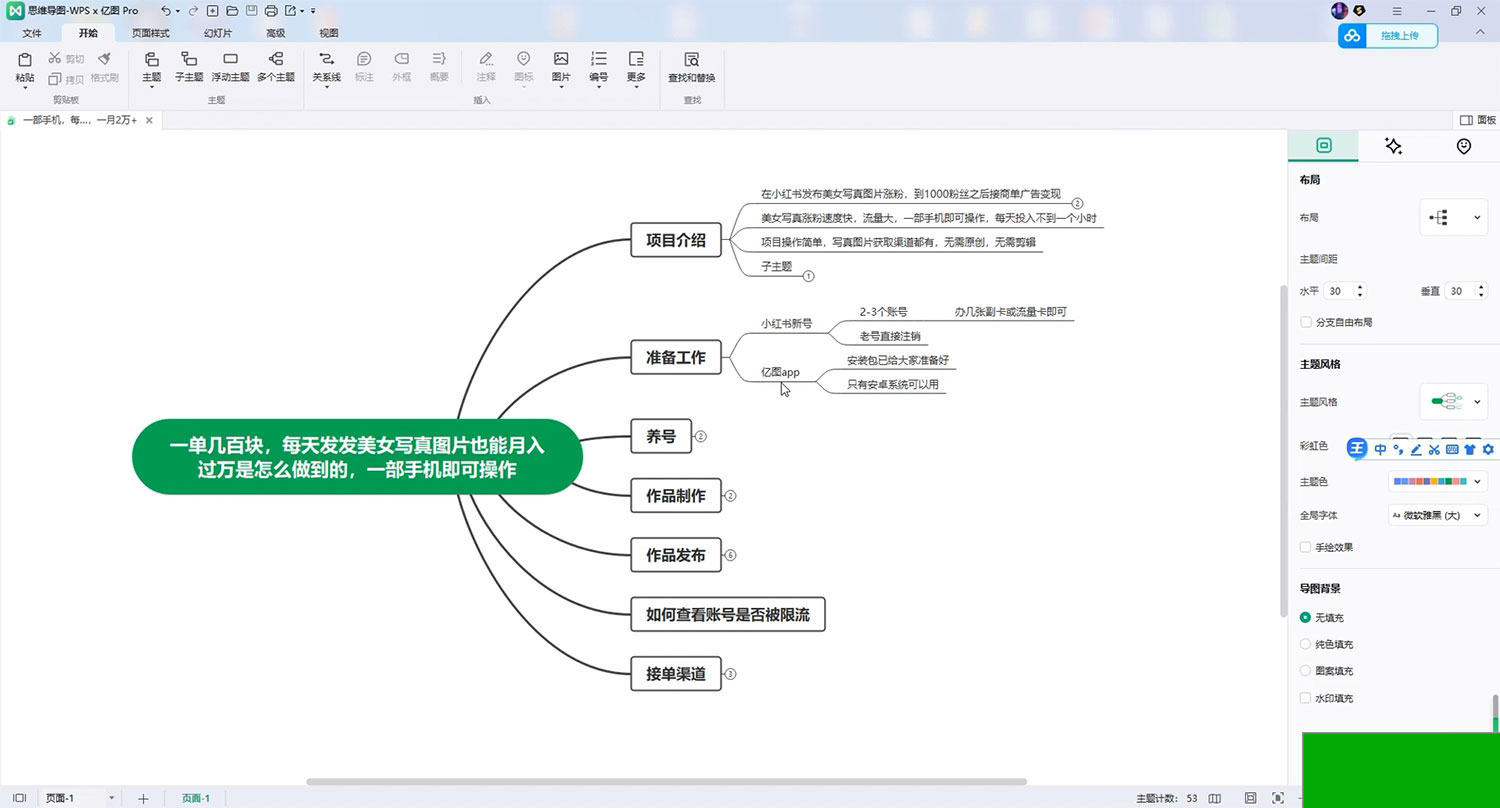
Task: Click the fit-to-page icon in status bar
Action: (x=1250, y=798)
